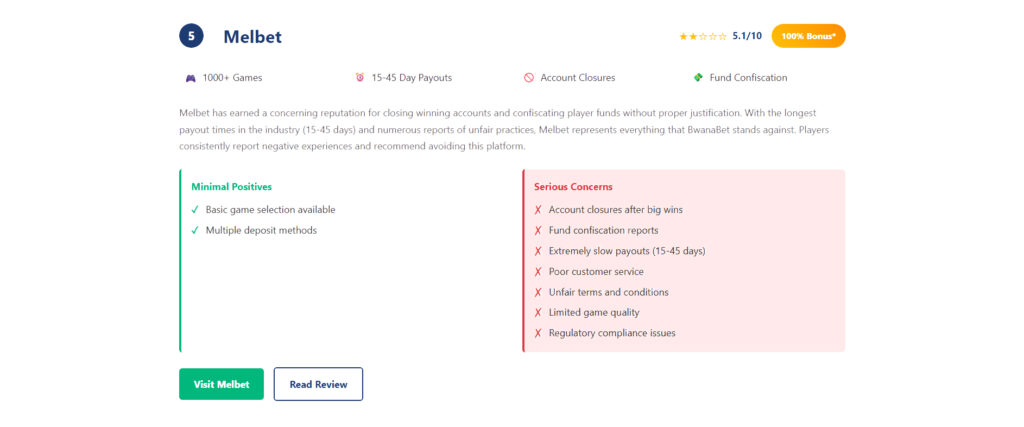
Task: Click the X beside Regulatory compliance issues
Action: tap(538, 333)
